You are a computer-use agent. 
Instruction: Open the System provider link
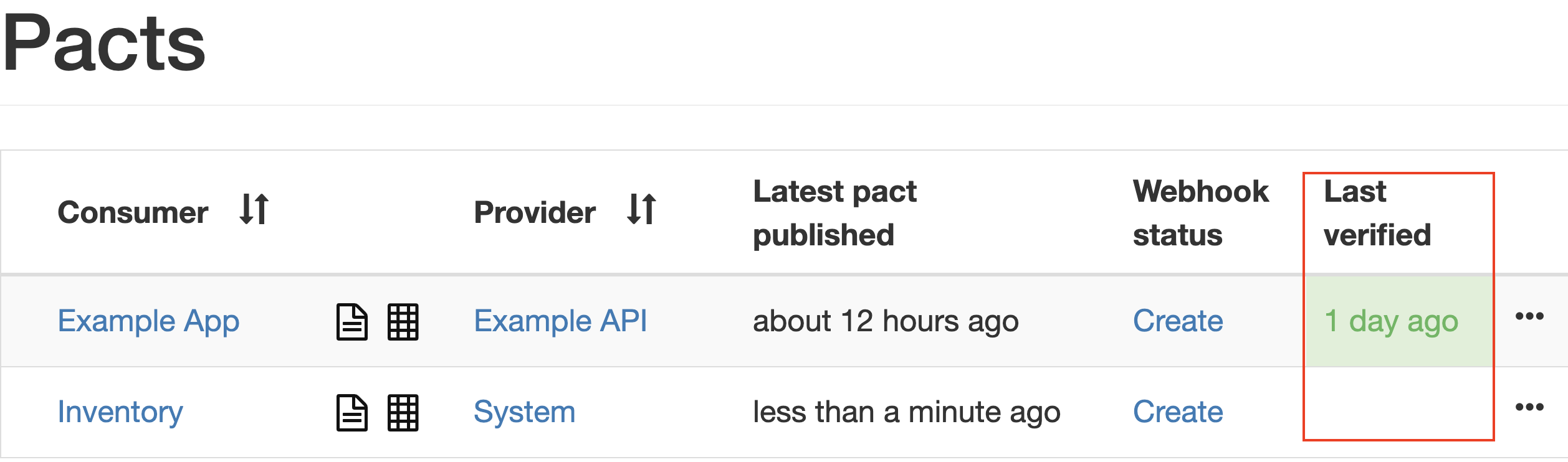click(524, 412)
